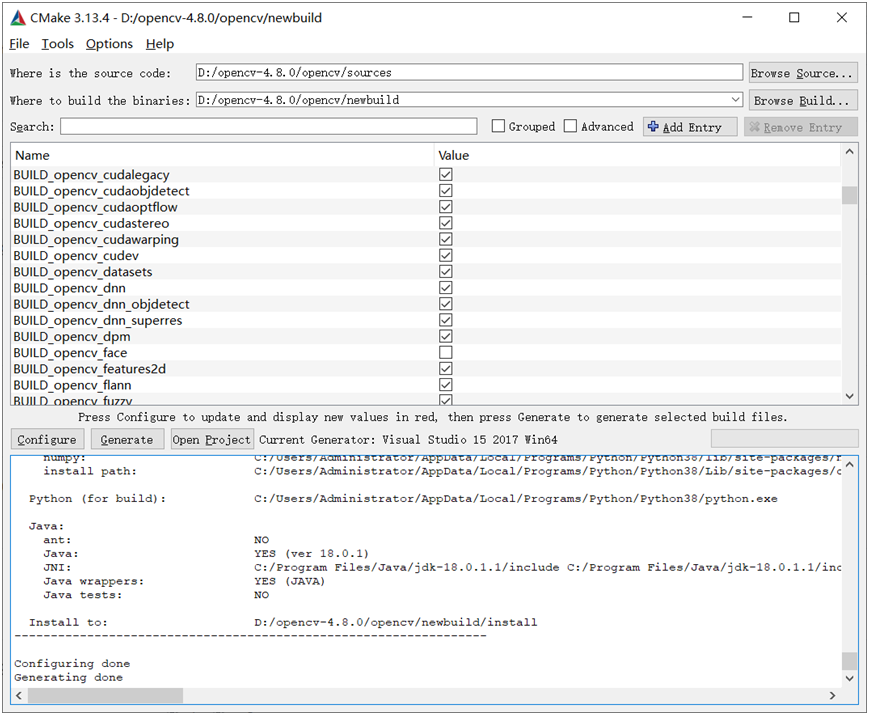The image size is (869, 715).
Task: Click the progress bar beside generator label
Action: (x=784, y=438)
